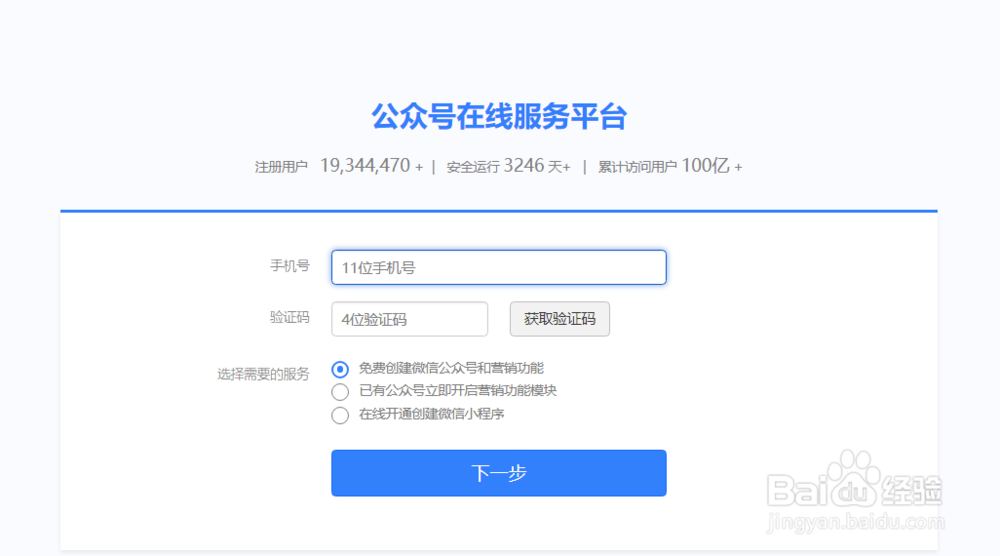The height and width of the screenshot is (556, 1000).
Task: Click the 手机号 field label
Action: [x=290, y=266]
